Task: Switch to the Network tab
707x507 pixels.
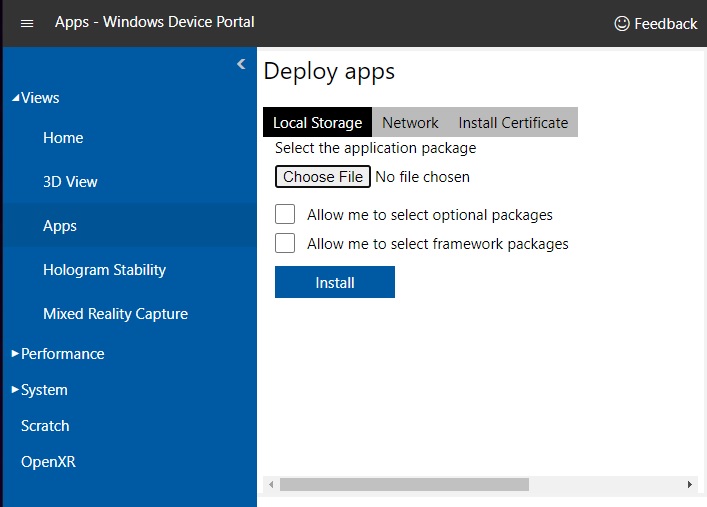Action: (x=410, y=122)
